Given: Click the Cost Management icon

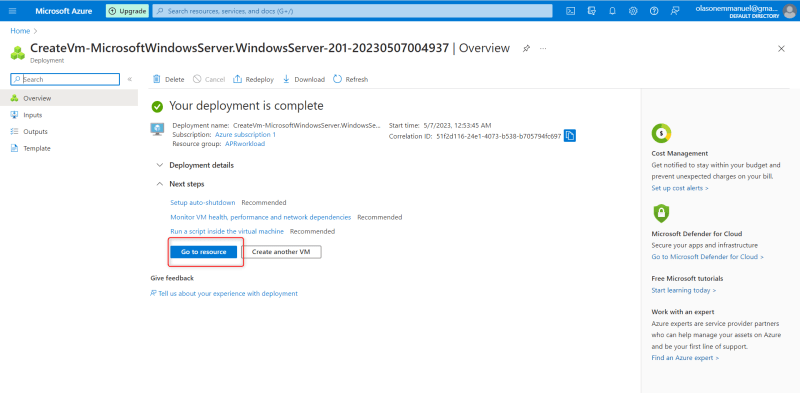Looking at the screenshot, I should tap(661, 134).
